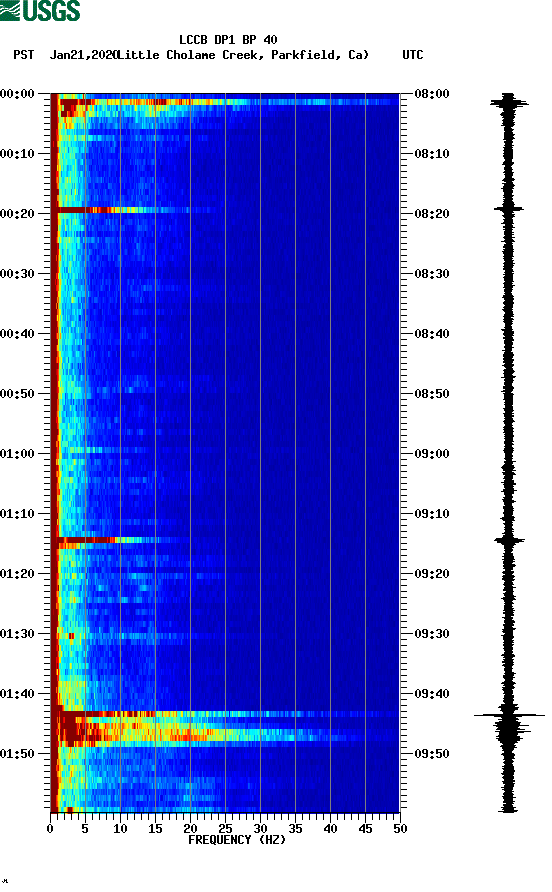Click the 08:00 UTC time label
Image resolution: width=552 pixels, height=892 pixels.
point(432,94)
